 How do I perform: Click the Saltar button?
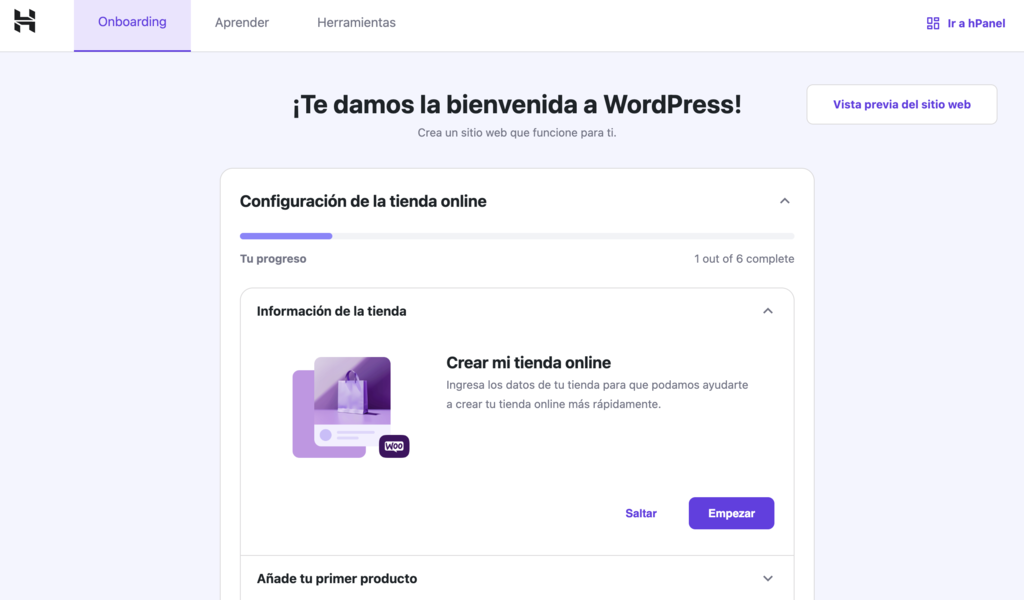(641, 513)
